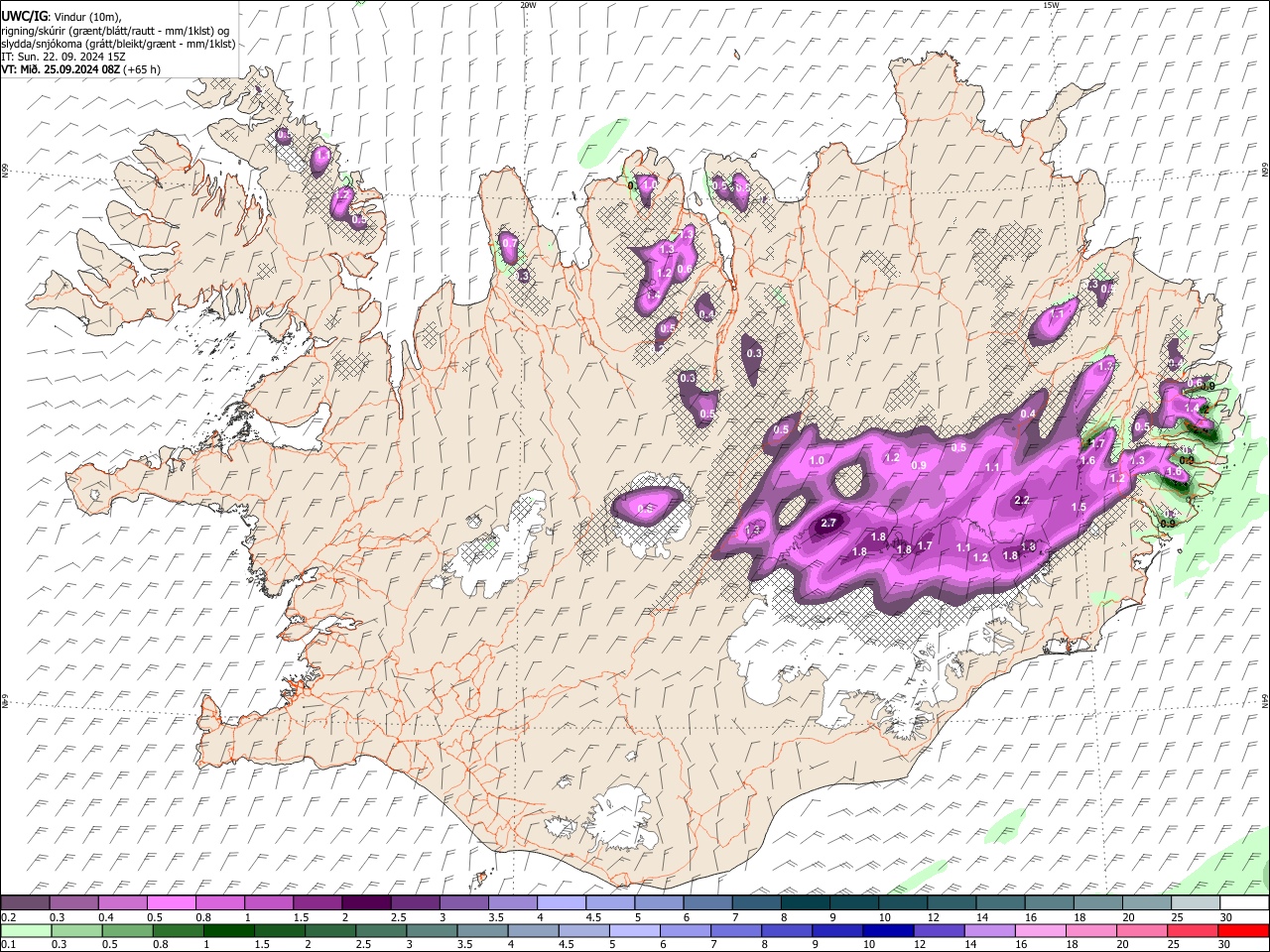The height and width of the screenshot is (952, 1270).
Task: Click the slydda/snjókoma legend description line
Action: 118,44
